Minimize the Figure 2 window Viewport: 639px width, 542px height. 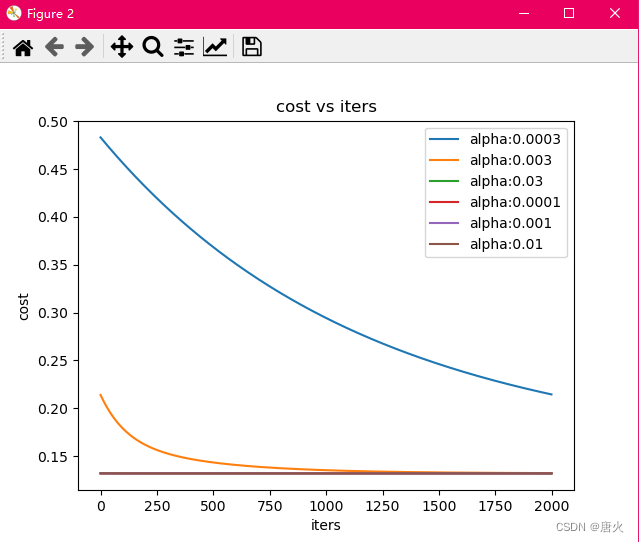coord(524,13)
